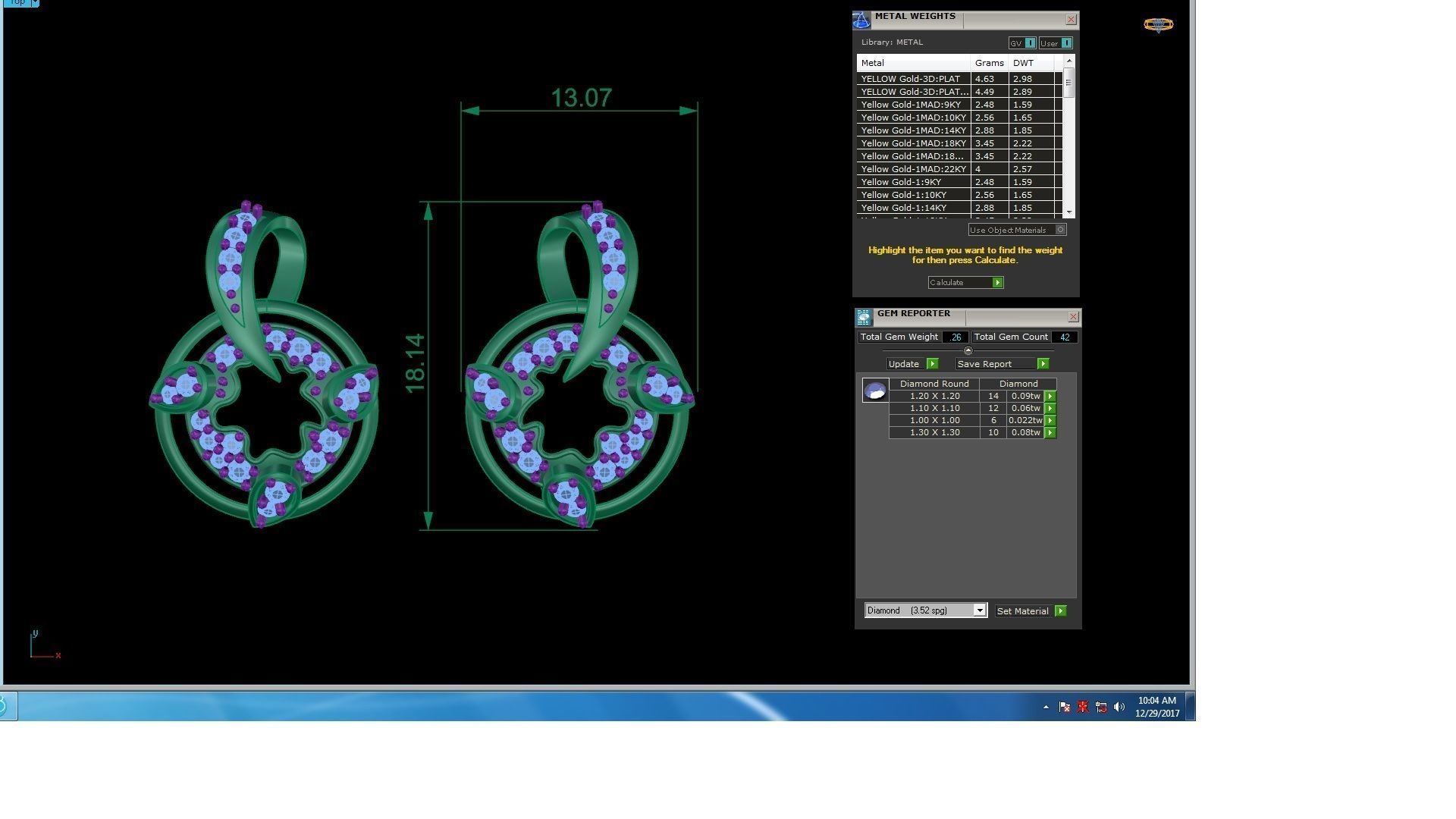Click the Gem Reporter panel icon
The height and width of the screenshot is (819, 1456).
864,317
